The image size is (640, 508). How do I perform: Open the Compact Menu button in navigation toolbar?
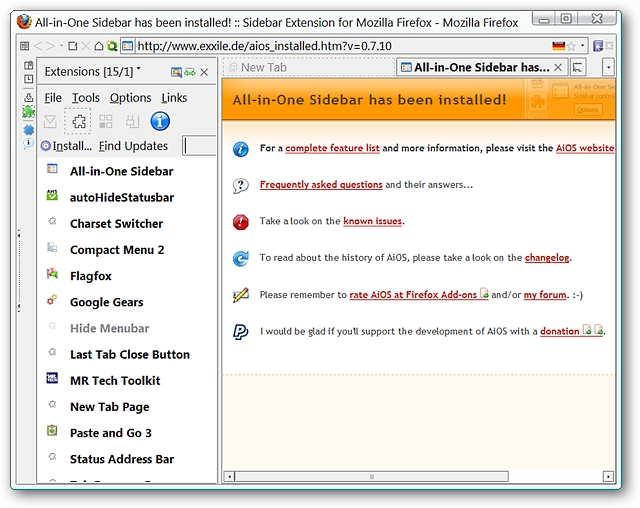(24, 46)
